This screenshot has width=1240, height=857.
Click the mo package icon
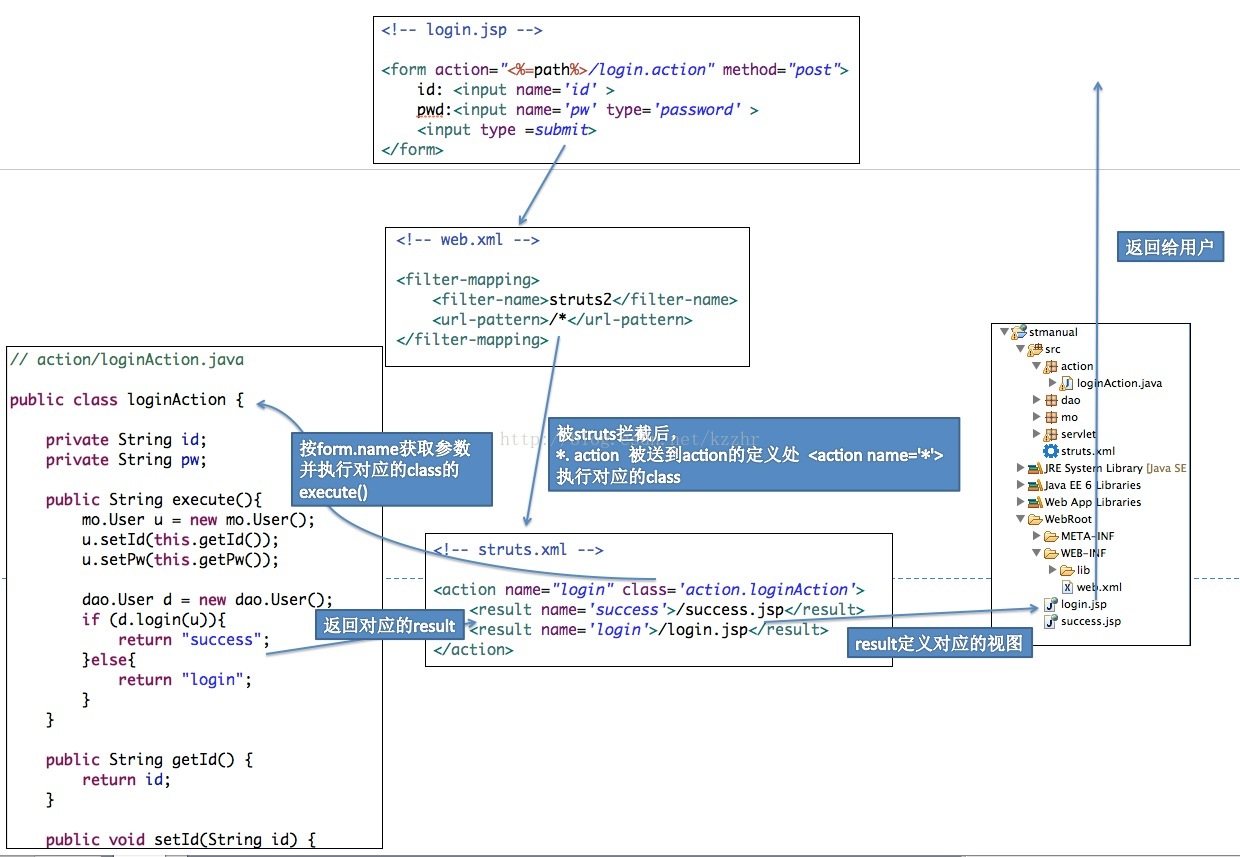[1051, 417]
